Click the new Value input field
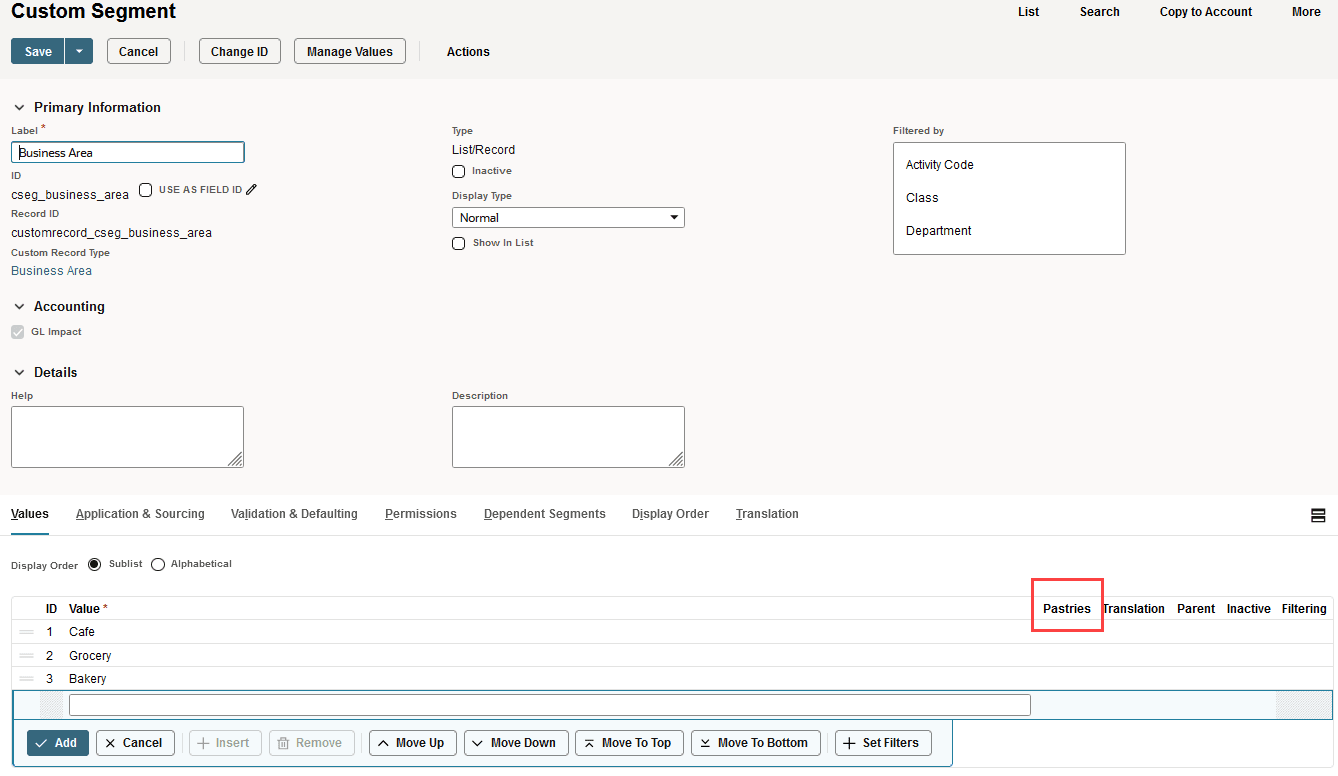The height and width of the screenshot is (776, 1338). pyautogui.click(x=549, y=705)
